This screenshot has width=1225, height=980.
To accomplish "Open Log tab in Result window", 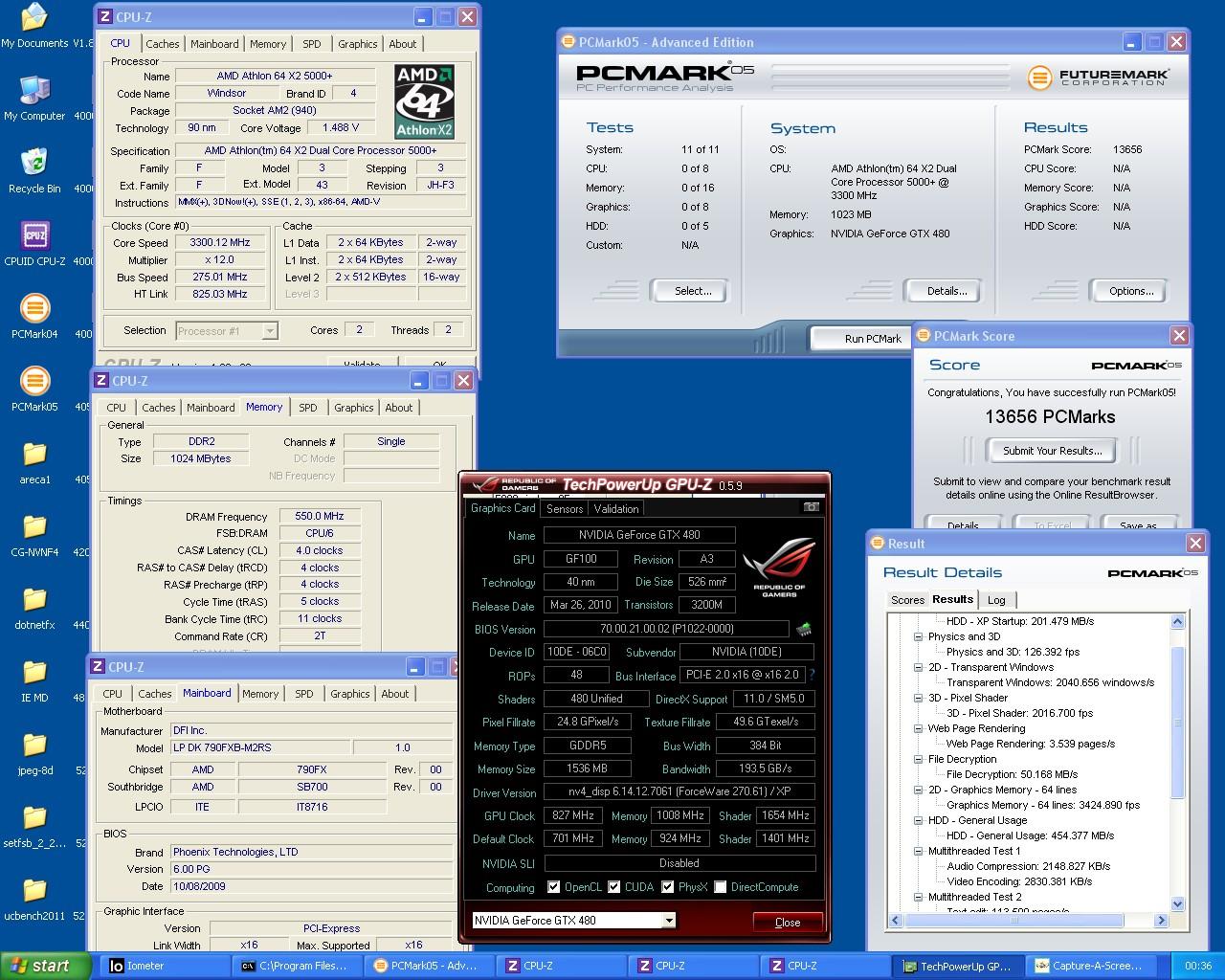I will [996, 600].
